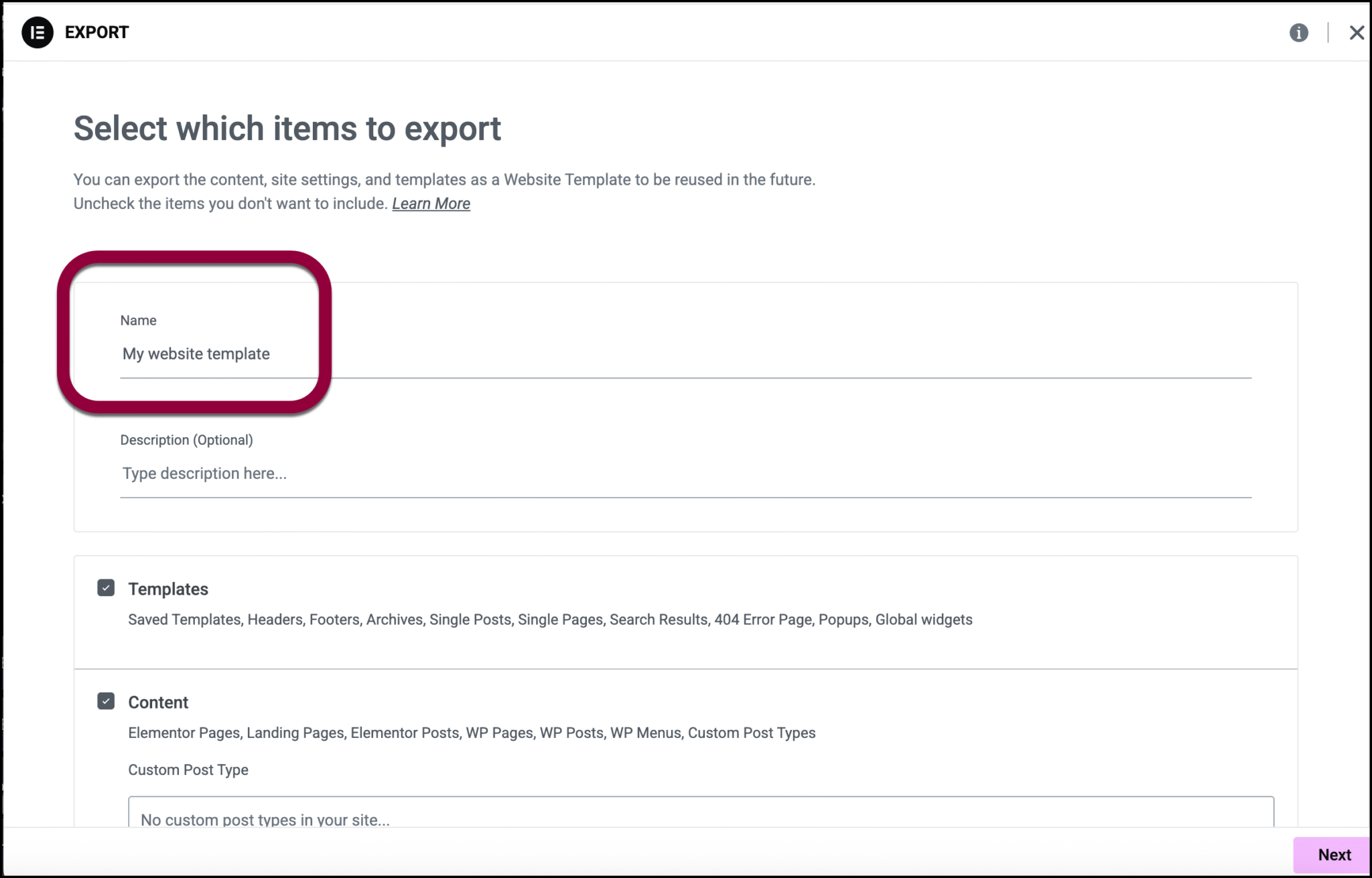Click the info icon beside the close button
Screen dimensions: 1372x878
(1298, 32)
